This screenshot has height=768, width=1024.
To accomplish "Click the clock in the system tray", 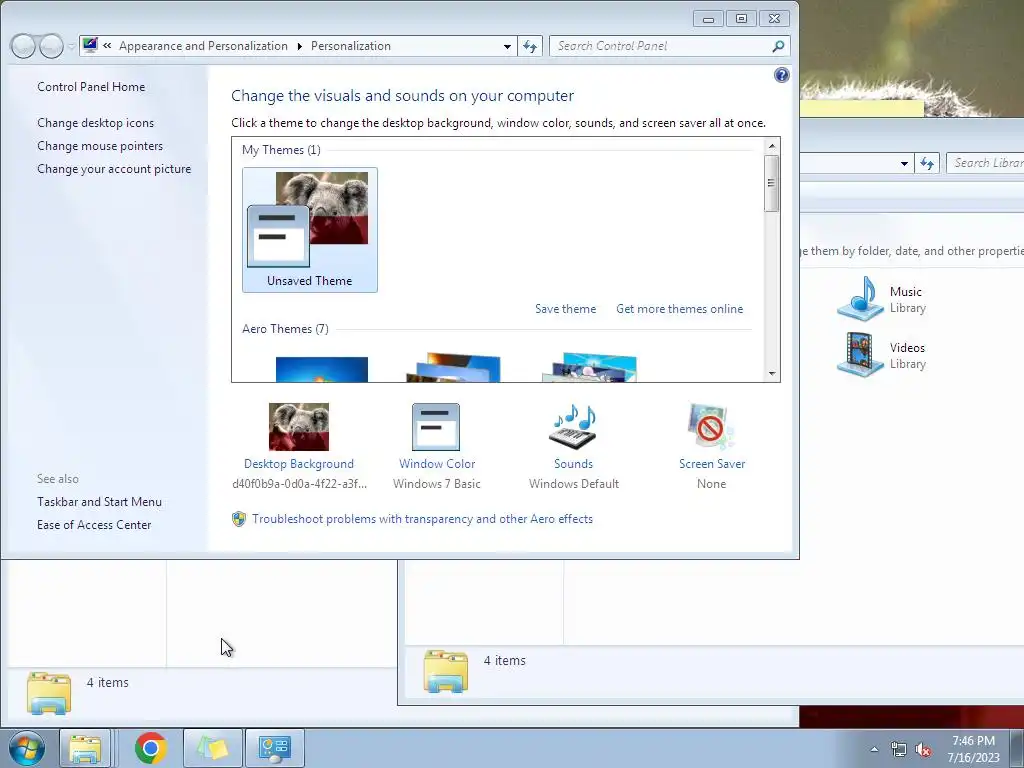I will click(x=973, y=749).
